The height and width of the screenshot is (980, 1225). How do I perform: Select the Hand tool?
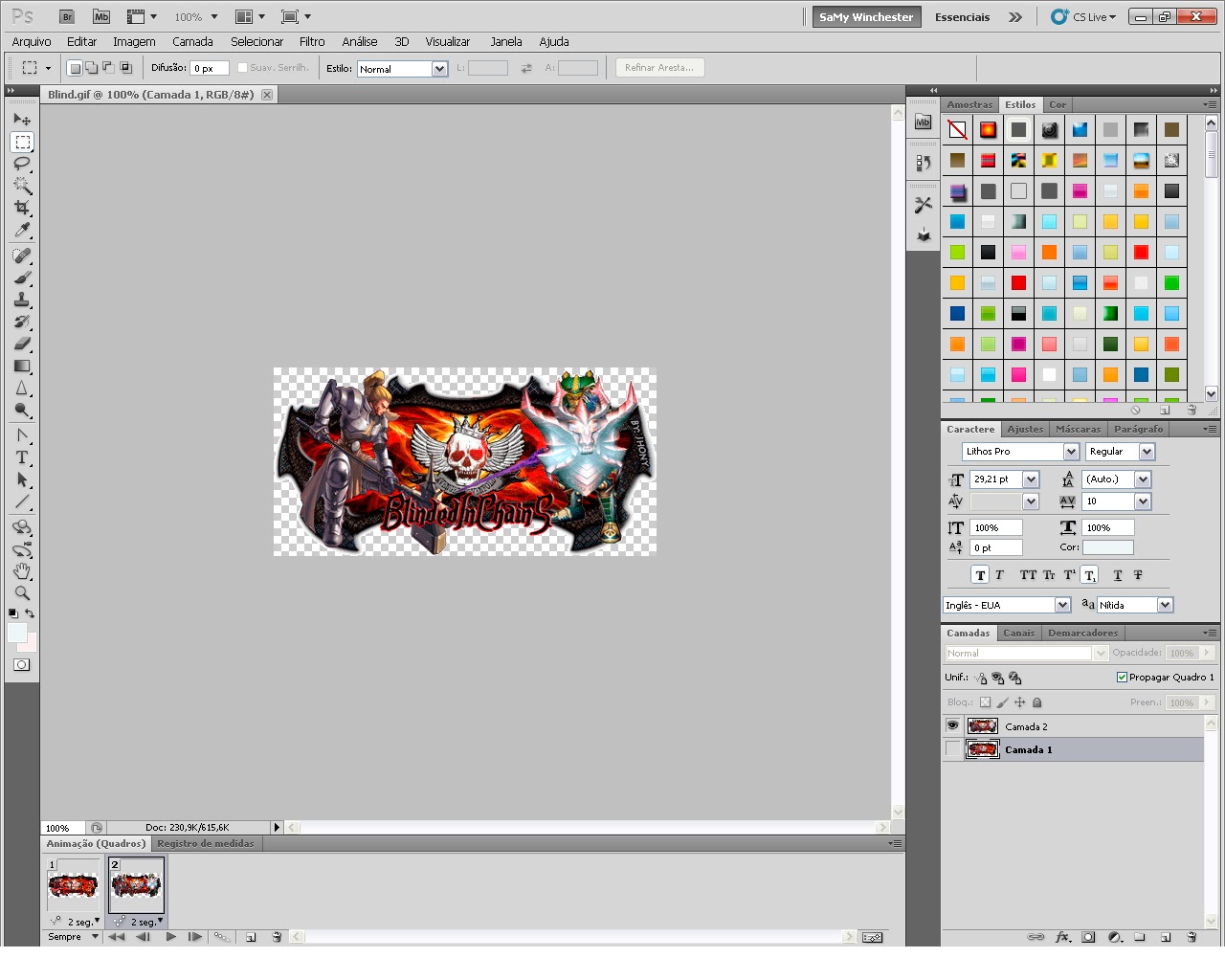22,571
